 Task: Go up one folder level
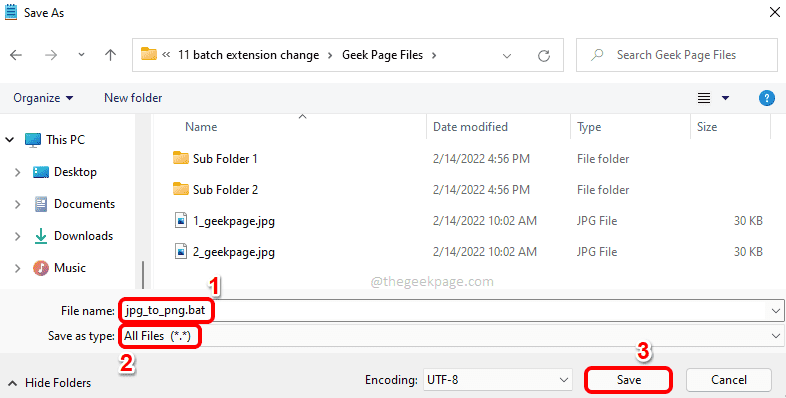click(x=110, y=55)
